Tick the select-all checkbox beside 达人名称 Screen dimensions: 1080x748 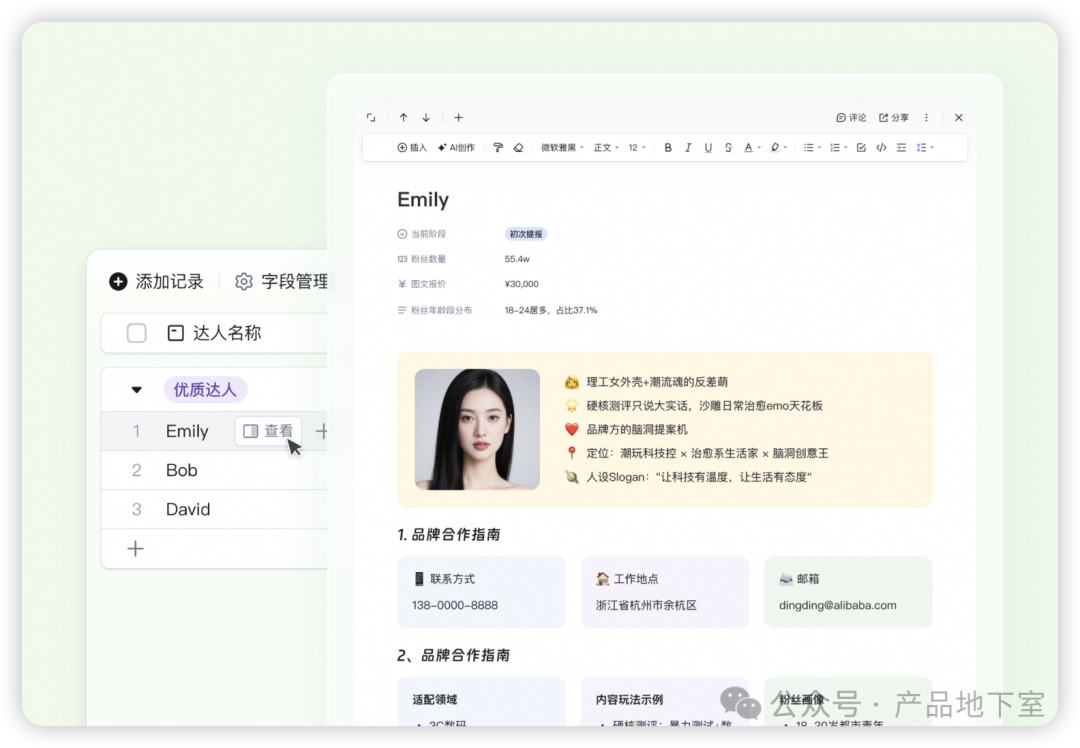point(137,333)
